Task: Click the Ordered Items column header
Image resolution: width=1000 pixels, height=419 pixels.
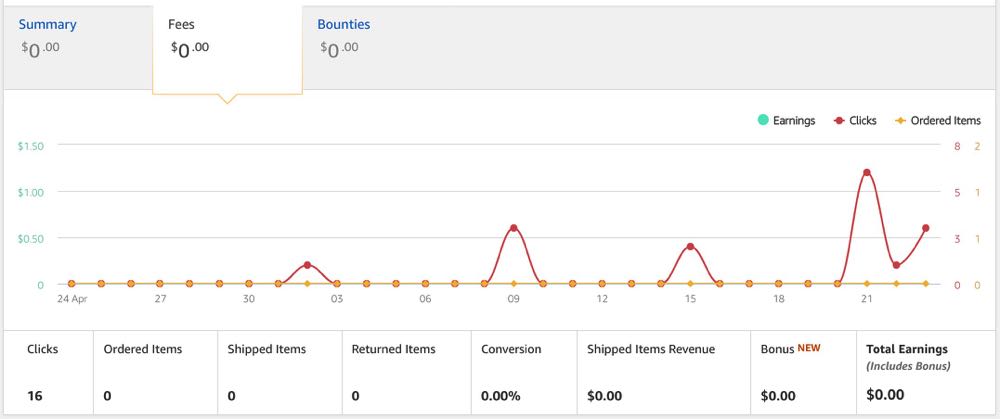Action: [x=143, y=349]
